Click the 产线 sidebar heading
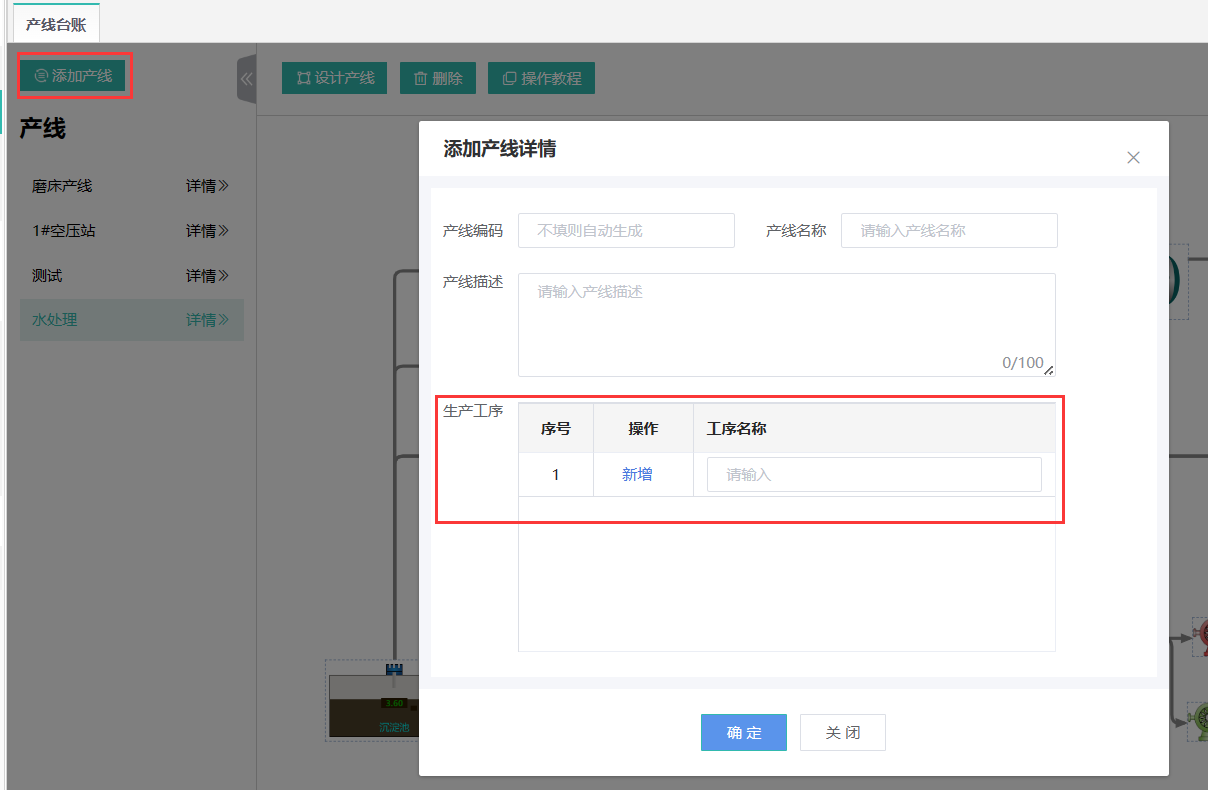 click(43, 129)
